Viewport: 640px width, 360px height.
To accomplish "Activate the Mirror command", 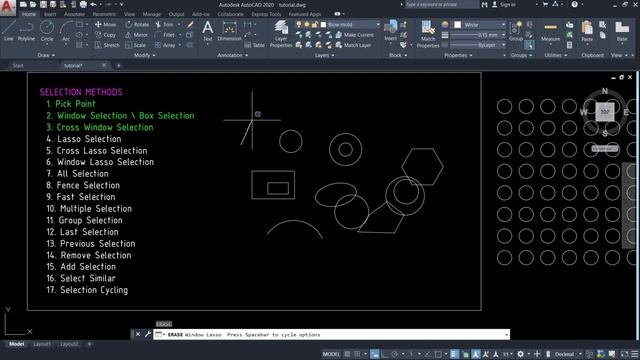I will coord(137,35).
